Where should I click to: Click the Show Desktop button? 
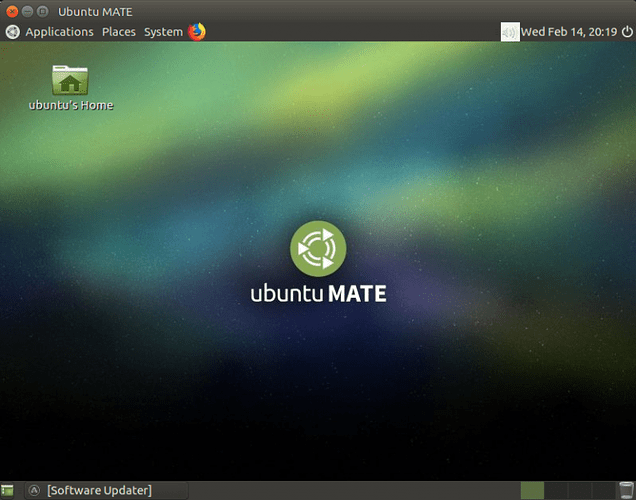click(8, 490)
